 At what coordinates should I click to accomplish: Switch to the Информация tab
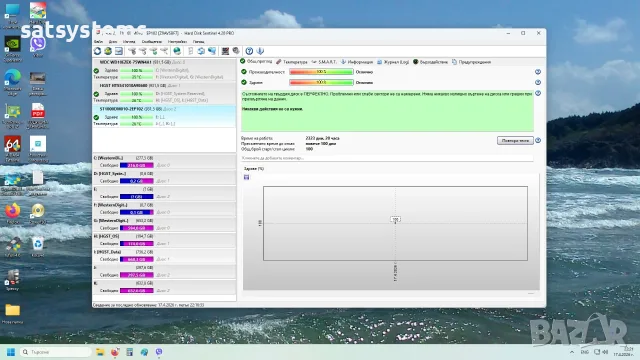click(x=357, y=62)
